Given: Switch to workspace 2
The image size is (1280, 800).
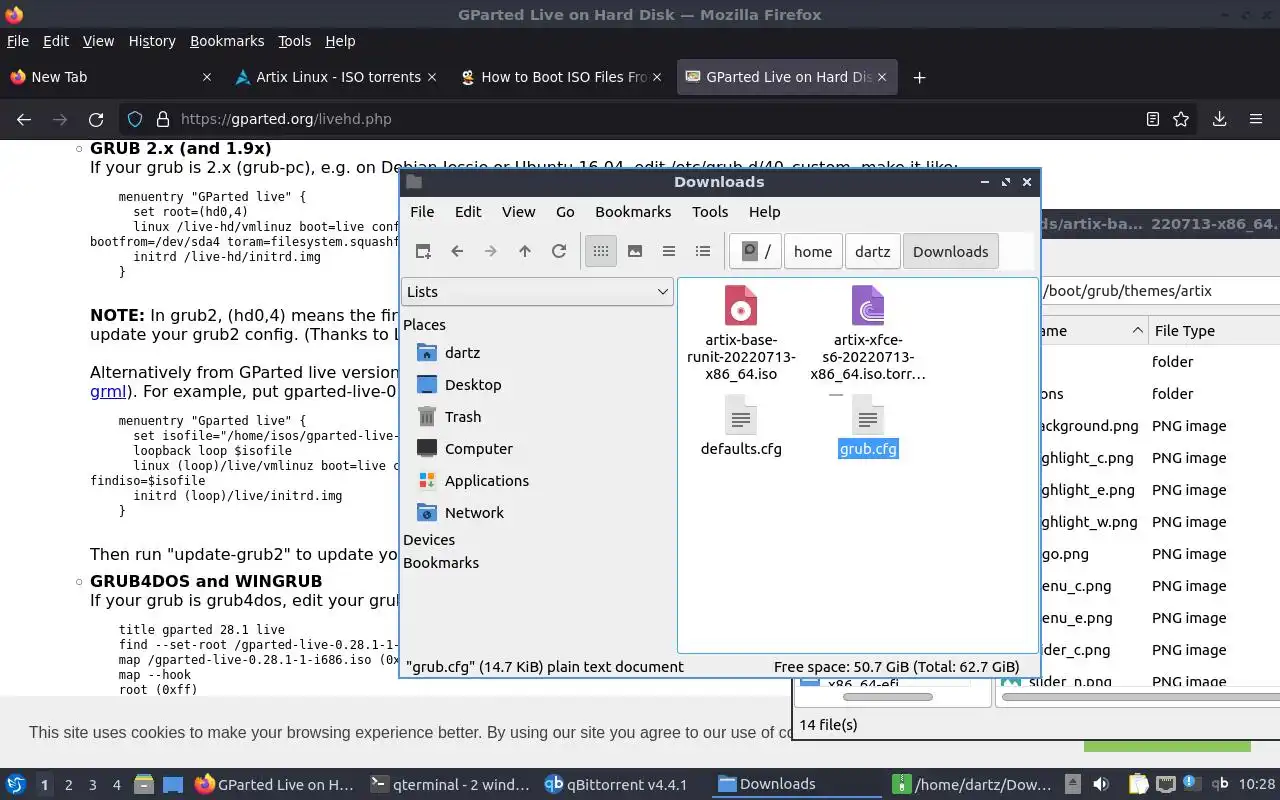Looking at the screenshot, I should [69, 784].
